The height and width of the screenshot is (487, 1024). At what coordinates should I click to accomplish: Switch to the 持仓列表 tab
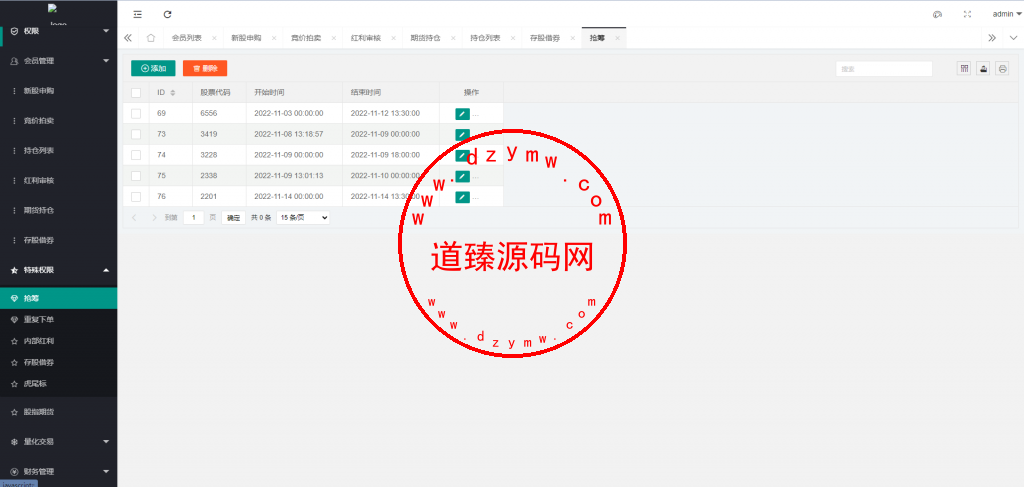click(x=485, y=38)
